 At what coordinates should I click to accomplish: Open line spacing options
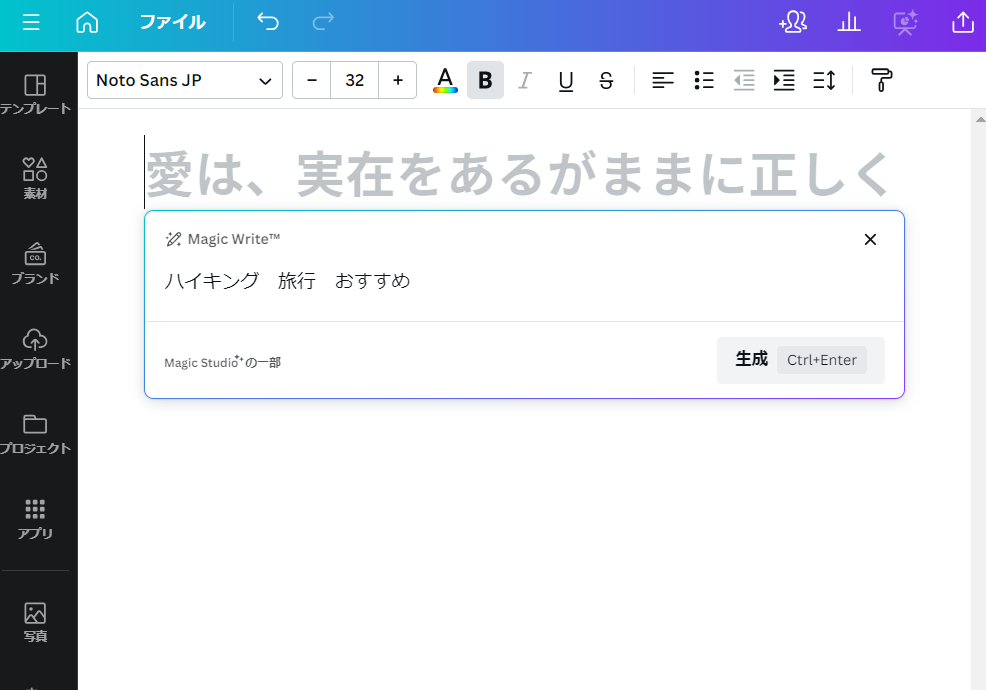[x=824, y=80]
